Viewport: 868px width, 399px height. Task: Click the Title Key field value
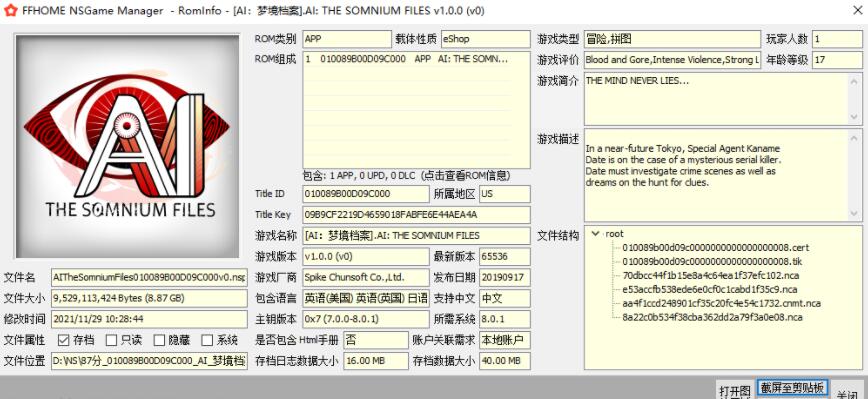point(416,215)
